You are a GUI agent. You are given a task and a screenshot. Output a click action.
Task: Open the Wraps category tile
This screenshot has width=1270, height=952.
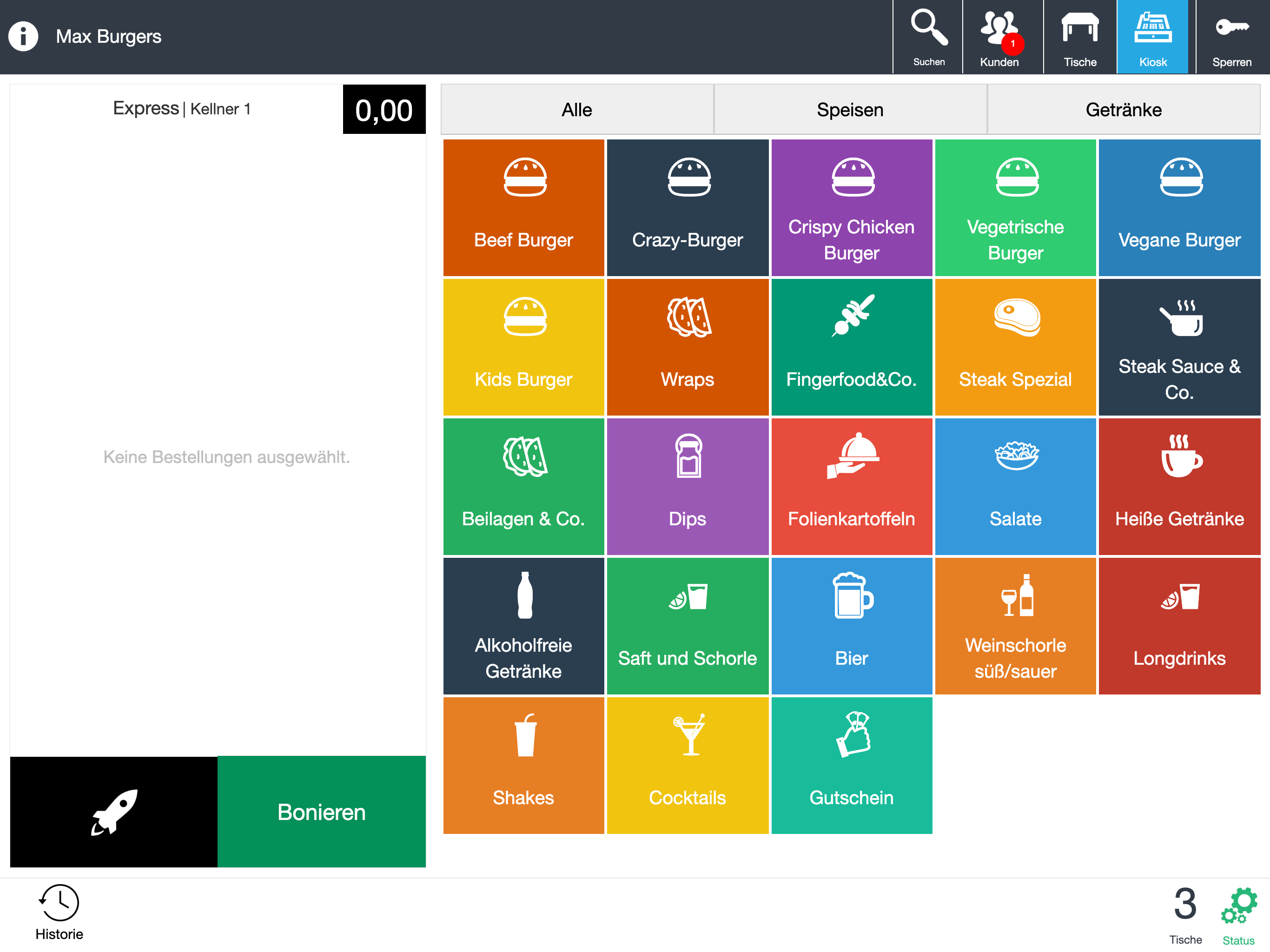coord(687,347)
